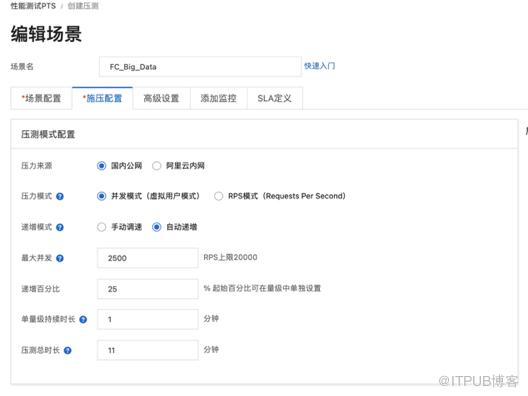The width and height of the screenshot is (528, 396).
Task: Go to 性能测试PTS breadcrumb
Action: pyautogui.click(x=33, y=6)
